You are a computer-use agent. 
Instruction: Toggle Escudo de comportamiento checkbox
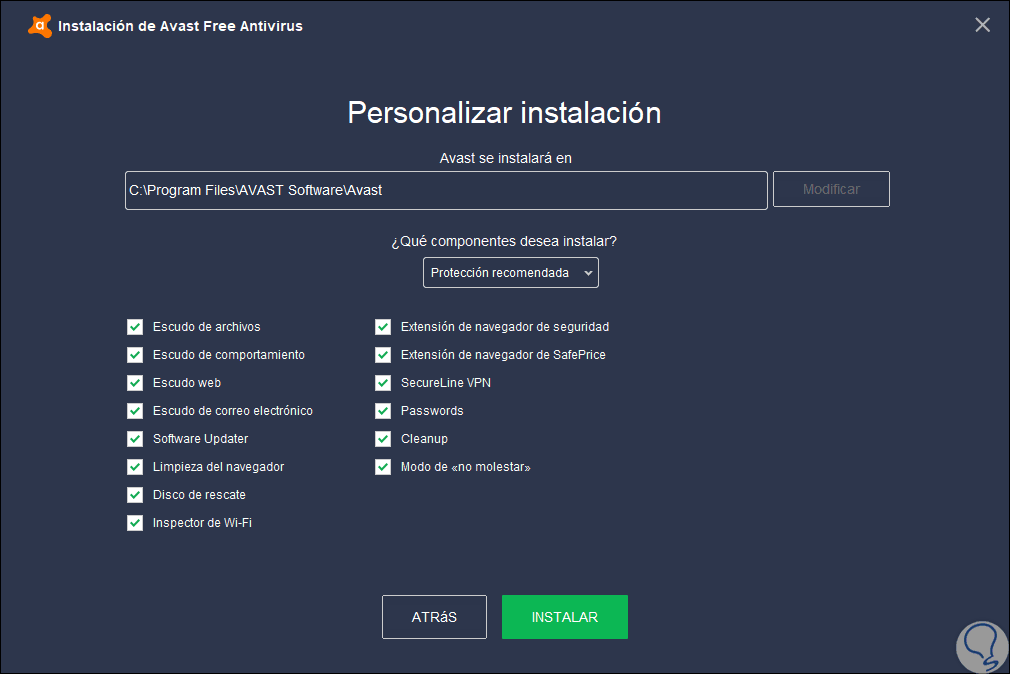[135, 355]
